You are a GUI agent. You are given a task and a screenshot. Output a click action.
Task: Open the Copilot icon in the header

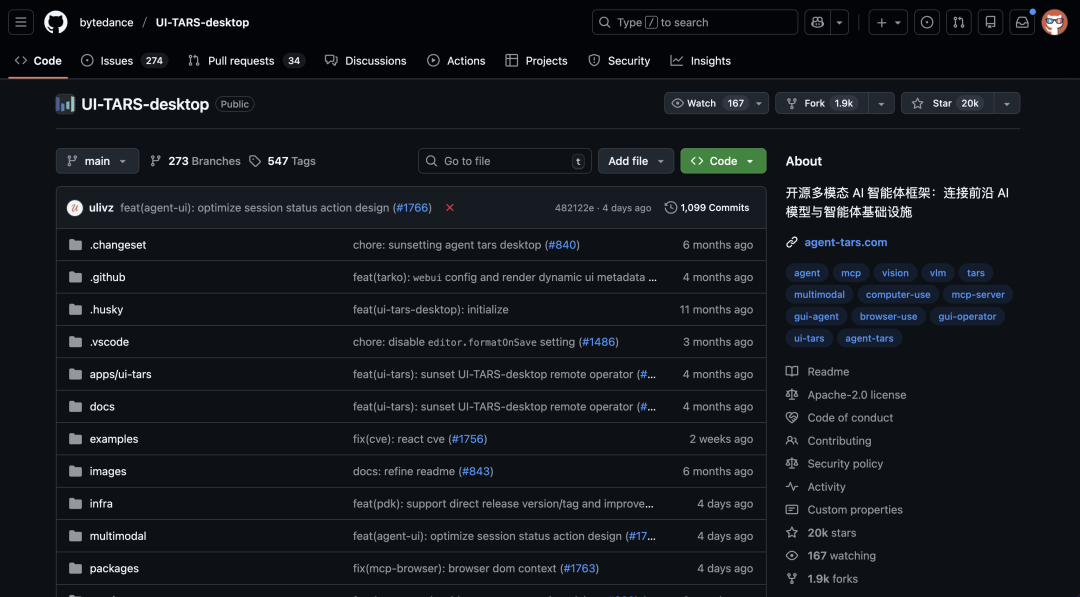coord(819,21)
